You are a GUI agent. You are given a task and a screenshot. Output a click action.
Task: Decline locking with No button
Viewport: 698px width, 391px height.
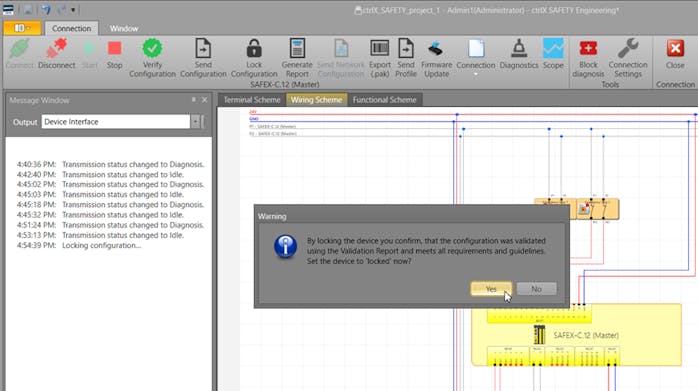536,289
